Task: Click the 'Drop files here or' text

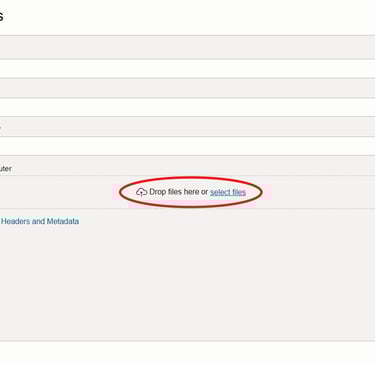Action: click(179, 192)
